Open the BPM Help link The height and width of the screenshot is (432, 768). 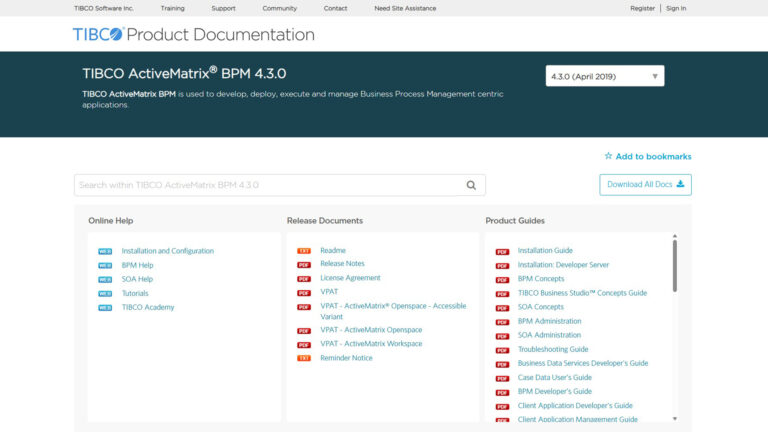pyautogui.click(x=137, y=265)
